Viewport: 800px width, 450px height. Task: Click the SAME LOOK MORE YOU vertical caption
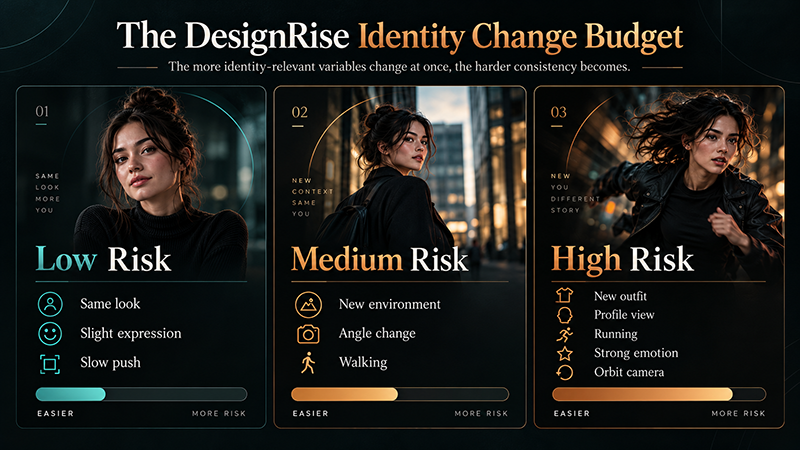point(47,193)
